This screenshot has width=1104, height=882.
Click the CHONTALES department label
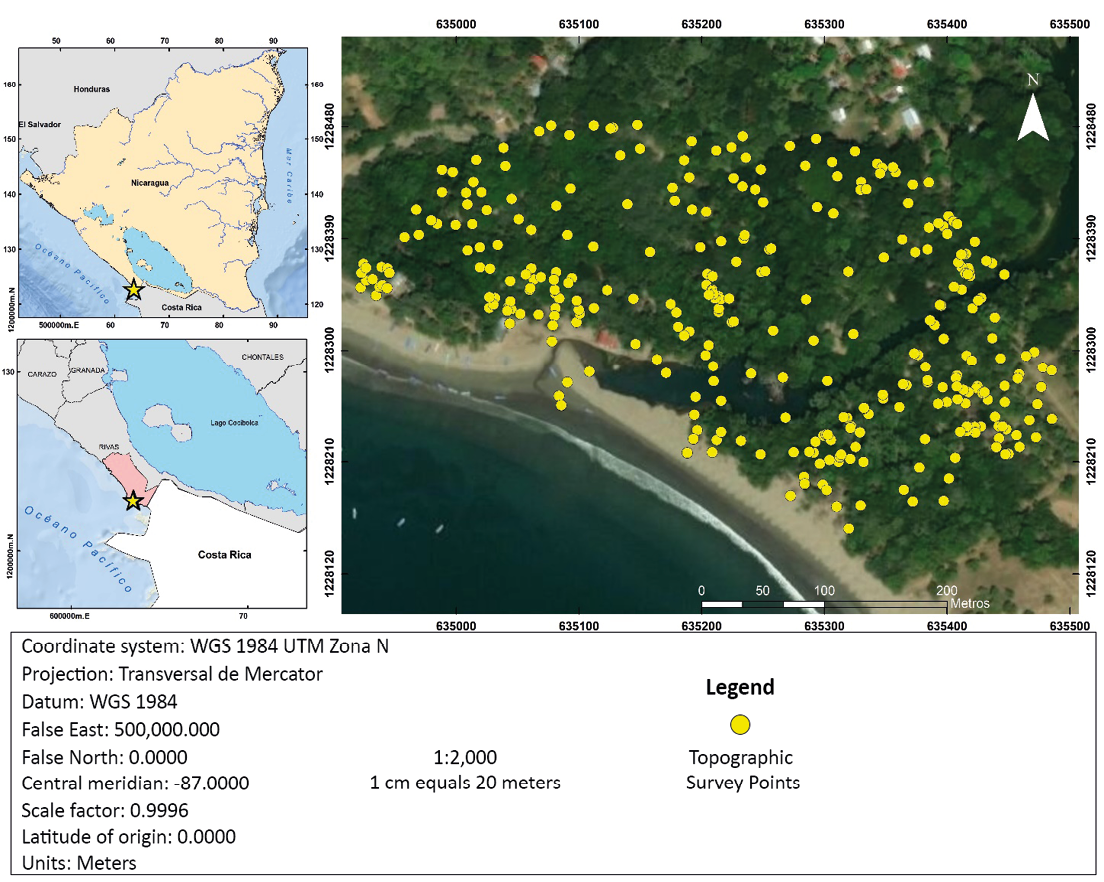point(262,357)
